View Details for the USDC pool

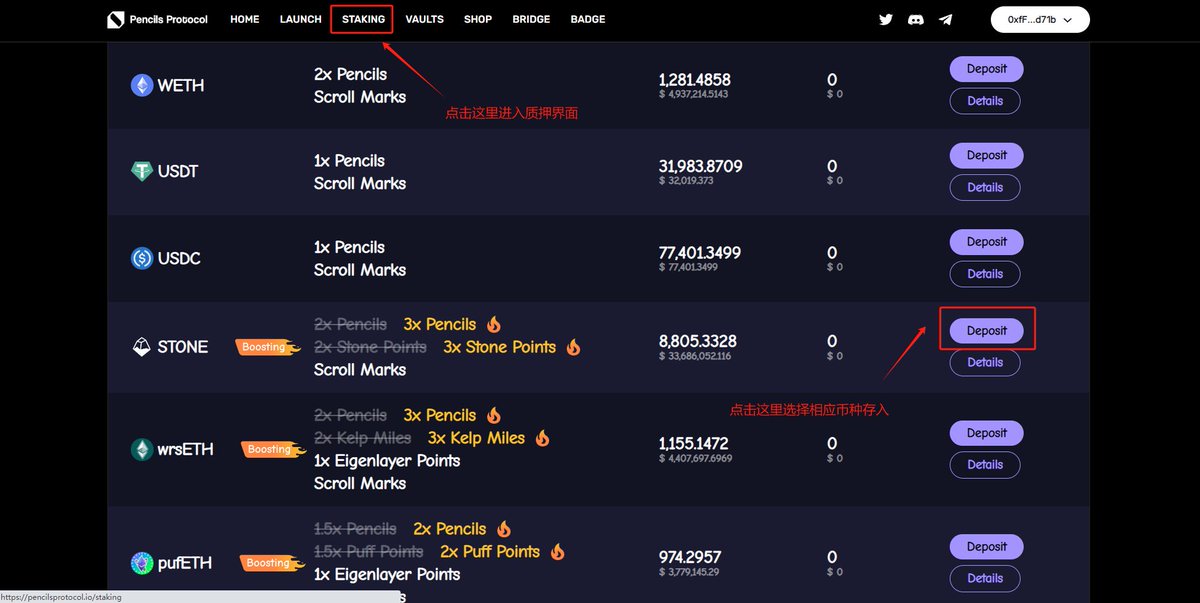985,274
